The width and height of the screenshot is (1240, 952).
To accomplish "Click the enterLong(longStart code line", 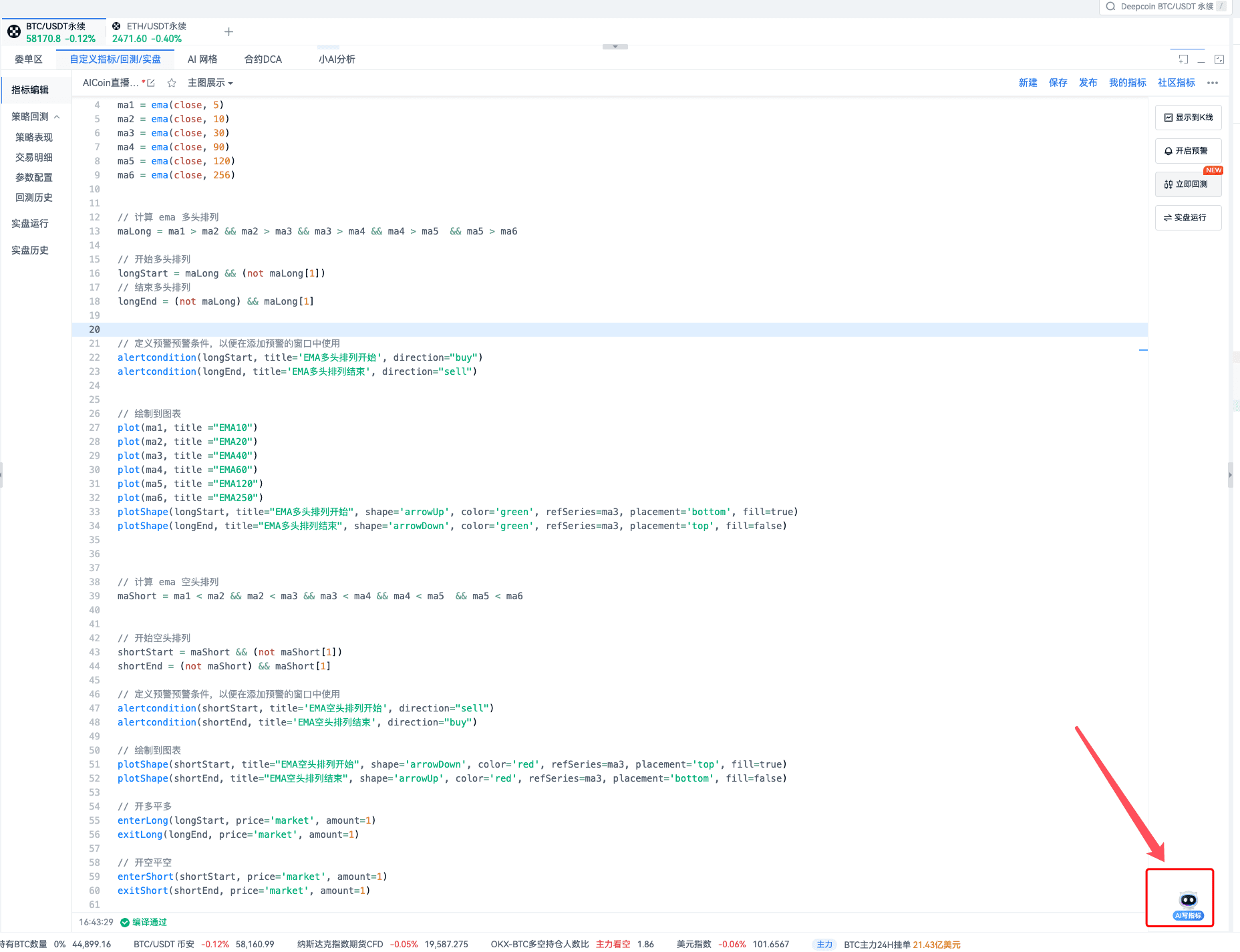I will (247, 820).
